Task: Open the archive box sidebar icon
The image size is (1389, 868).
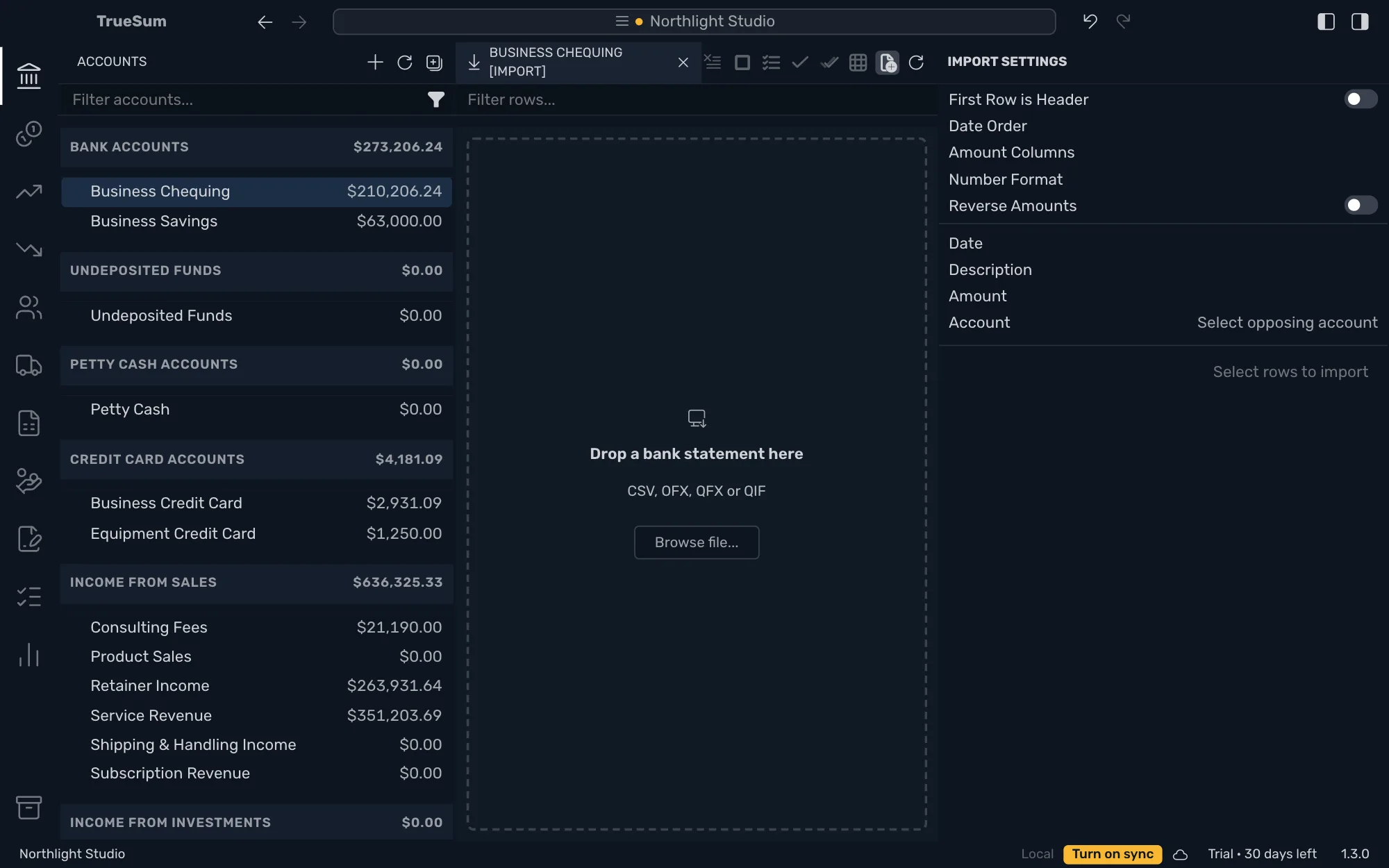Action: point(28,808)
